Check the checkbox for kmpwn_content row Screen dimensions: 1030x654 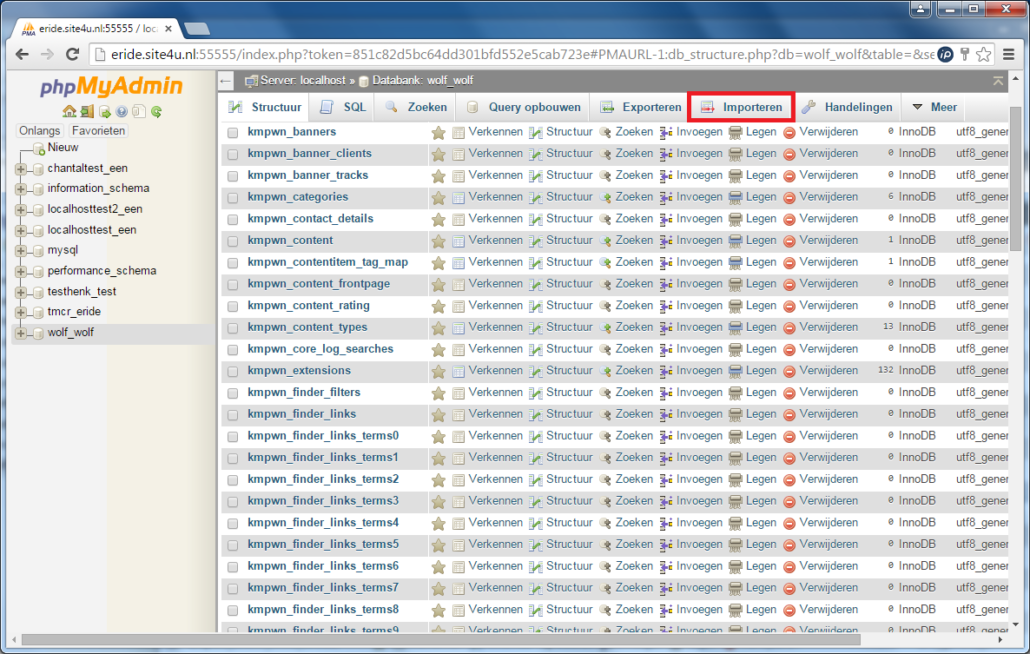click(231, 240)
